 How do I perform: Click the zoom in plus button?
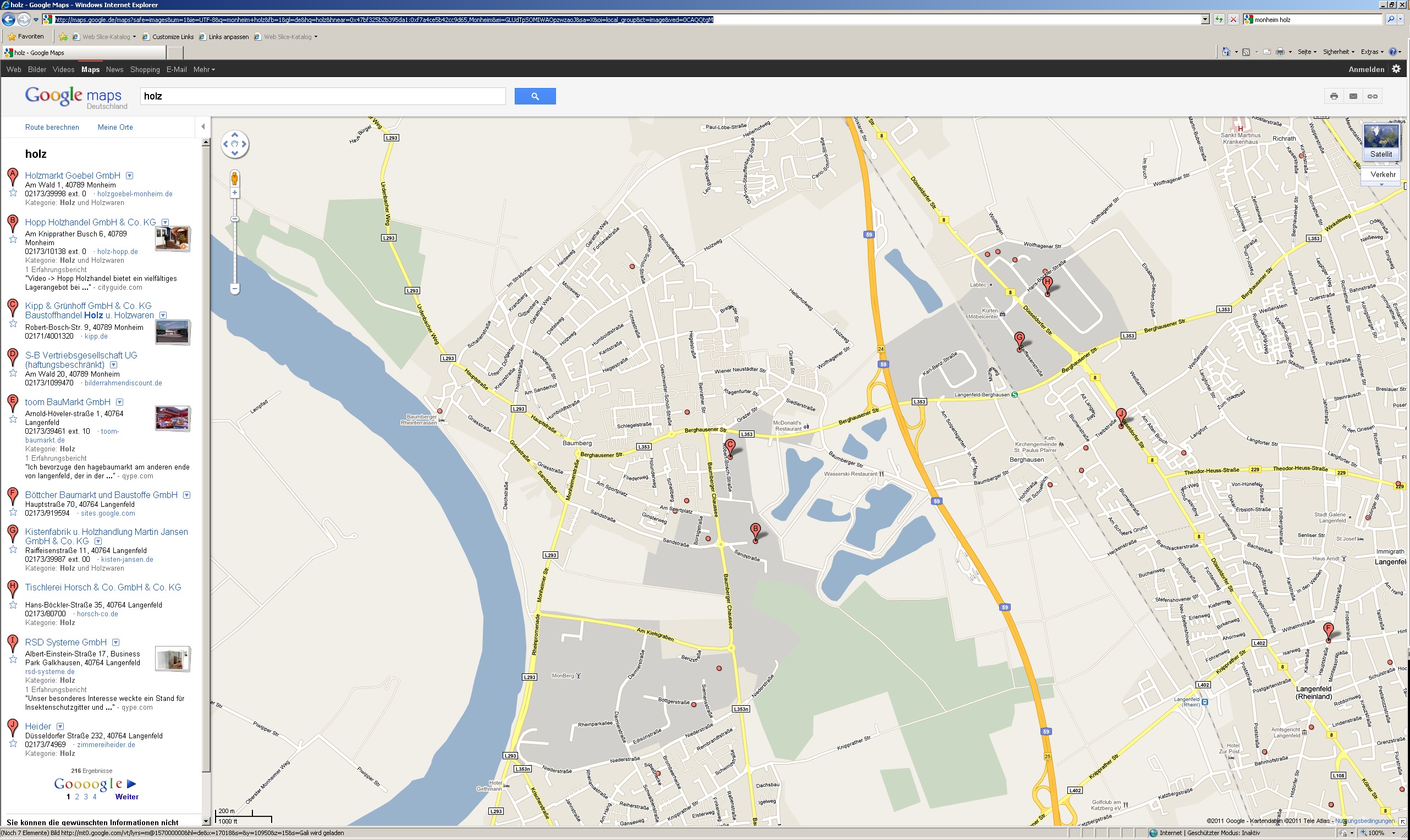click(234, 193)
